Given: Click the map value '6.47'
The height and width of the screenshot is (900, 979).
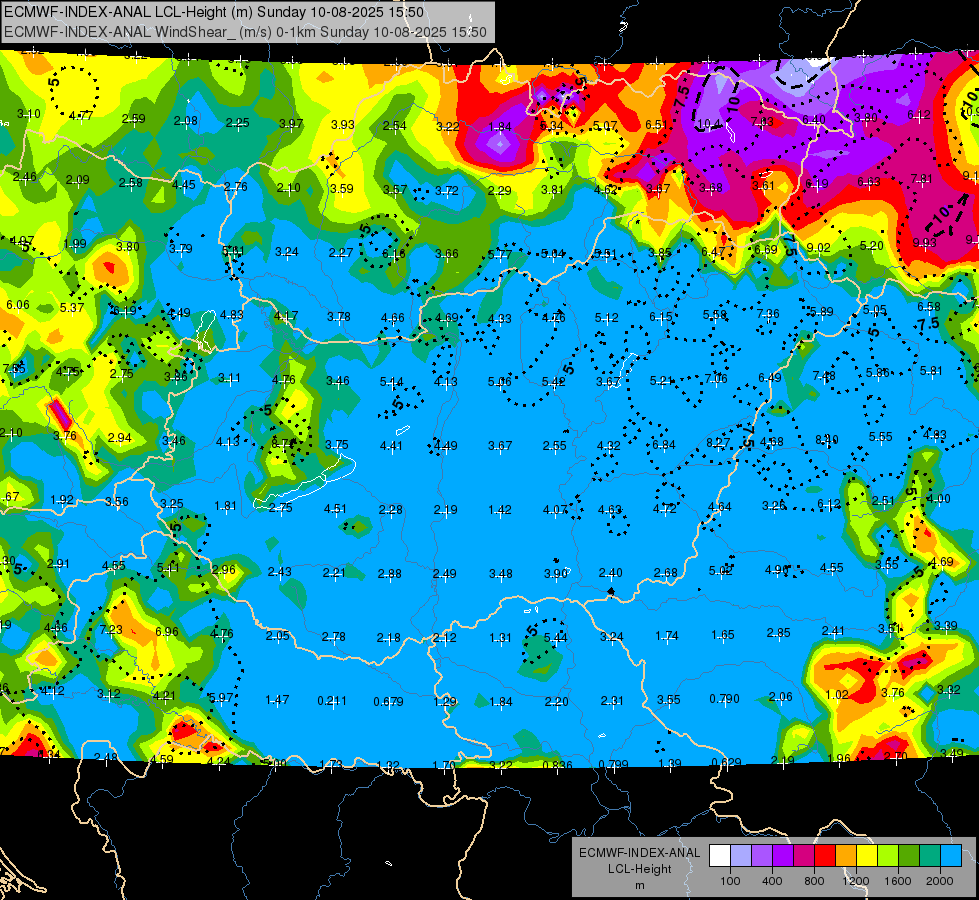Looking at the screenshot, I should click(x=713, y=252).
